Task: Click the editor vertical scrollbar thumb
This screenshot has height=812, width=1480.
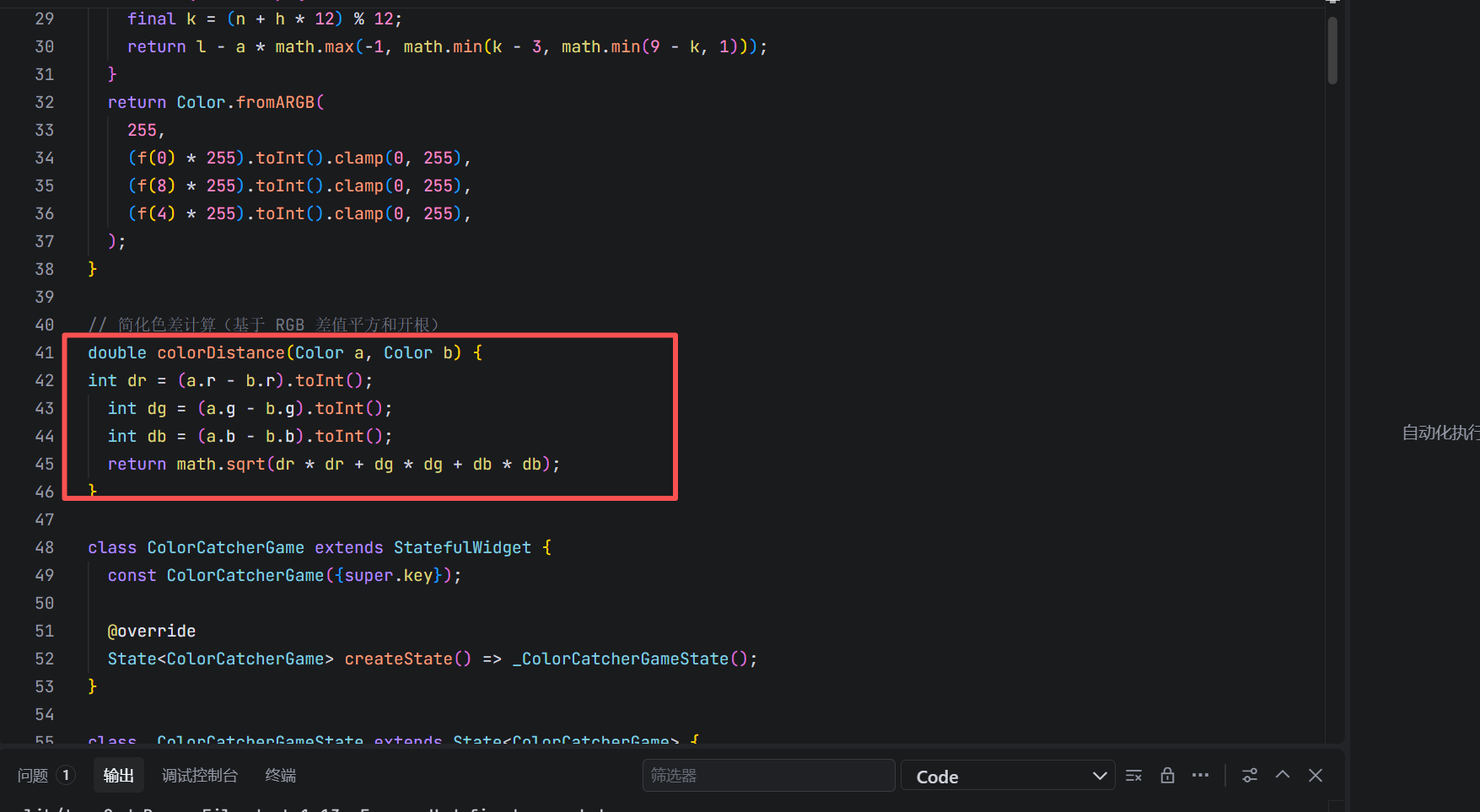Action: click(1332, 51)
